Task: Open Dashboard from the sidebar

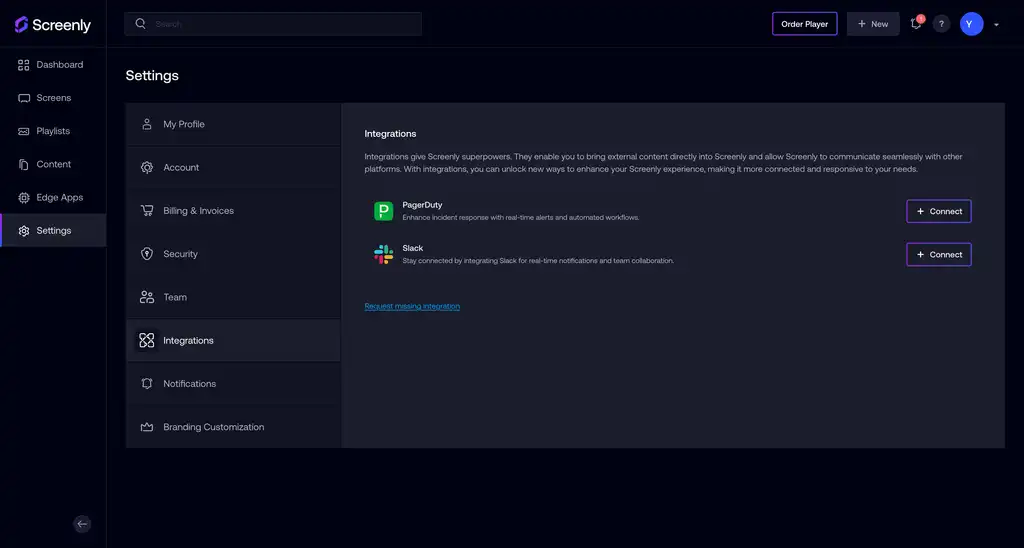Action: tap(53, 65)
